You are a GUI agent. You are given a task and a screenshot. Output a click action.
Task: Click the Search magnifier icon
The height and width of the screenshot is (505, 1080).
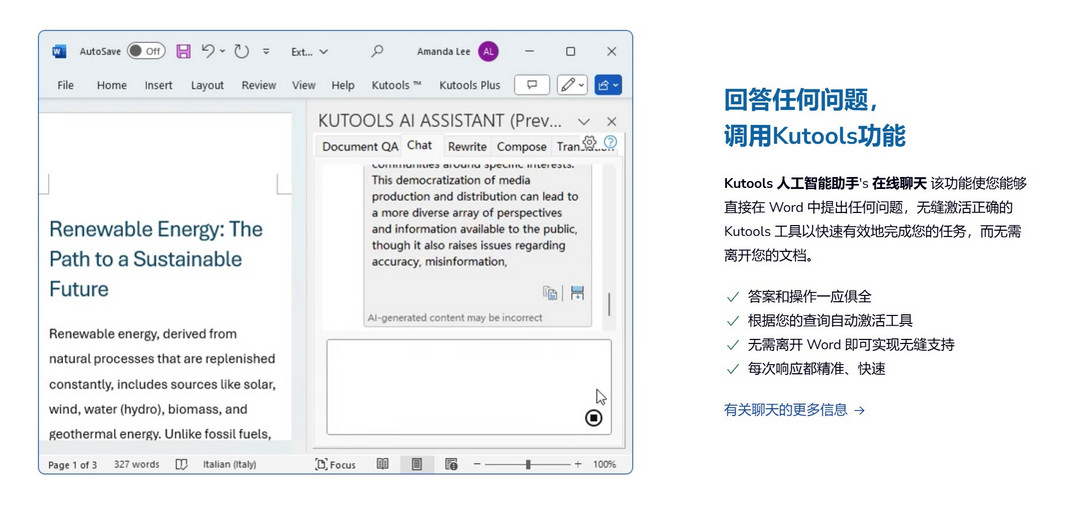tap(377, 51)
